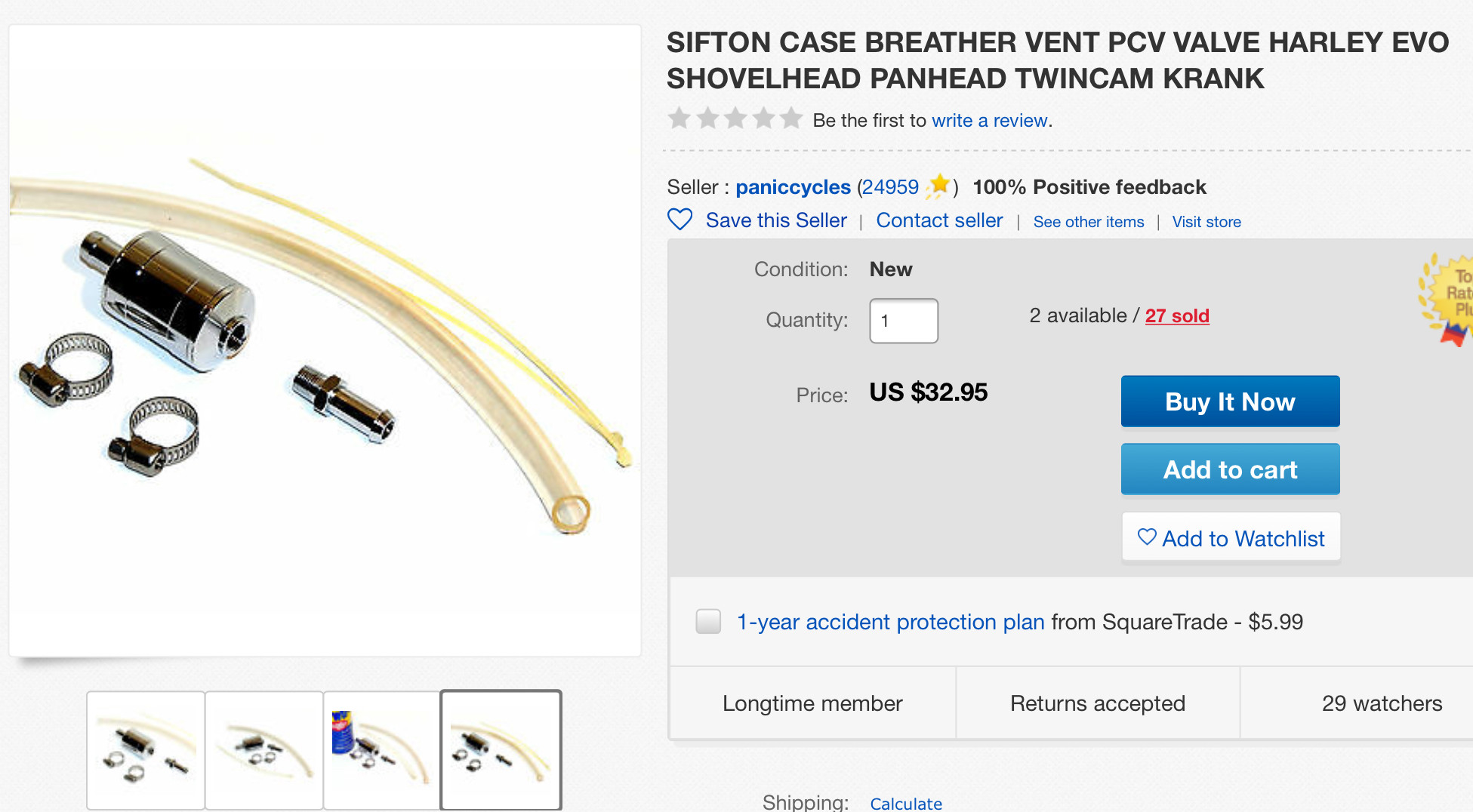Click the Buy It Now button
Viewport: 1473px width, 812px height.
coord(1230,401)
